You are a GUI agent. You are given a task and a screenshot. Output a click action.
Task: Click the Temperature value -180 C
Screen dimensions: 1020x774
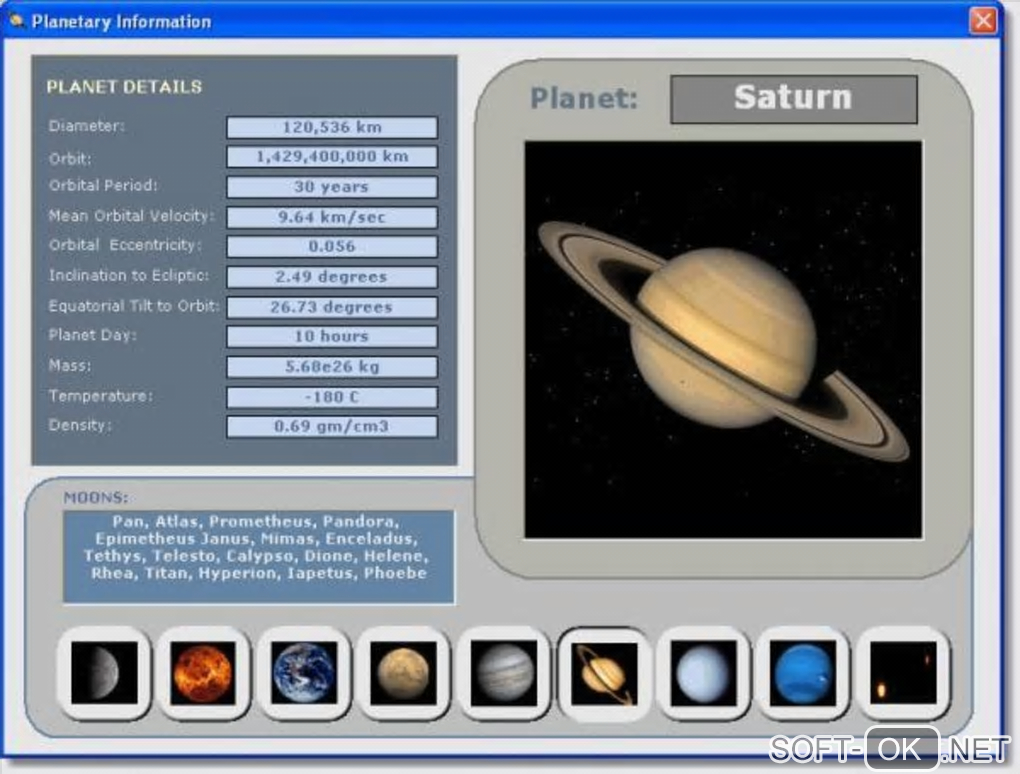[x=332, y=397]
